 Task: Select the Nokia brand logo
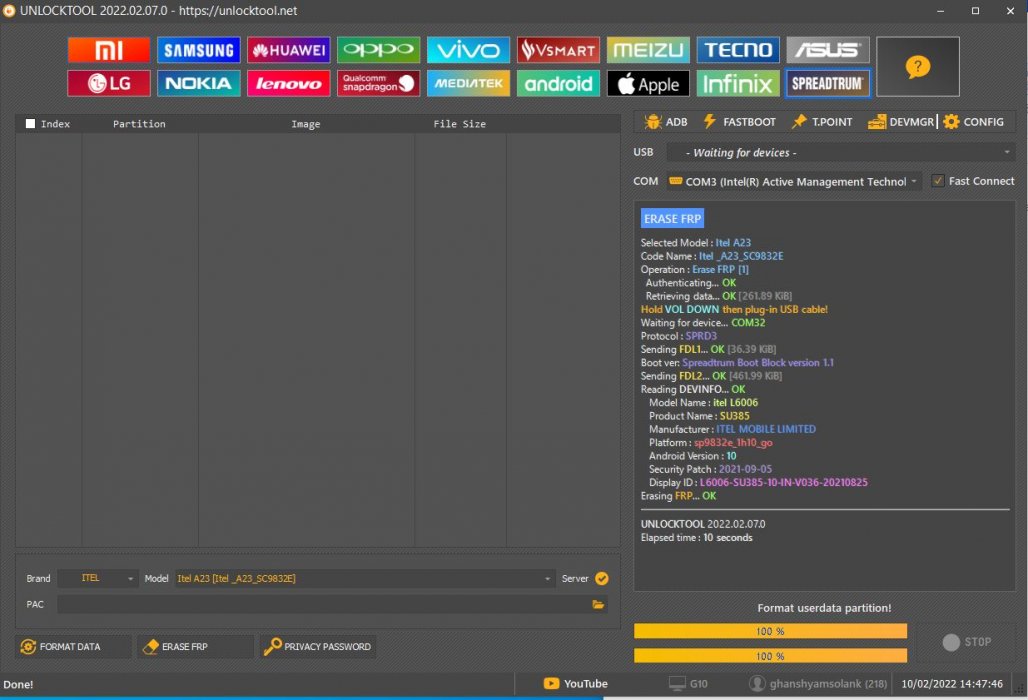199,83
